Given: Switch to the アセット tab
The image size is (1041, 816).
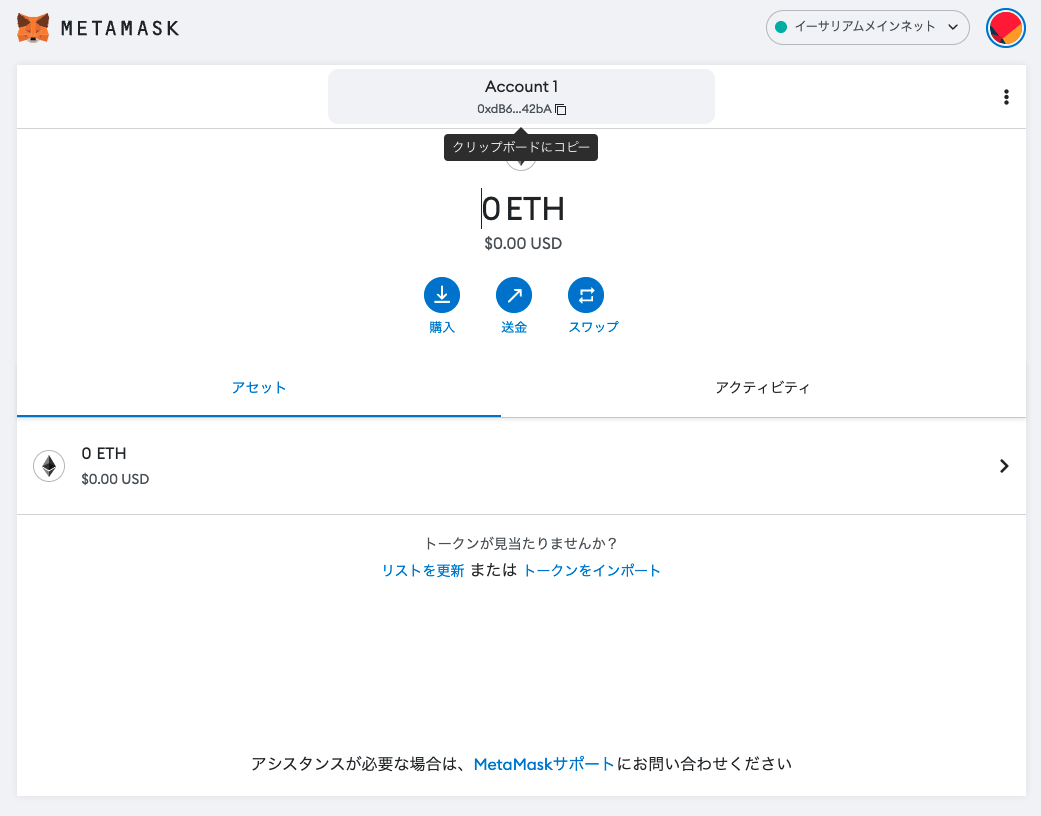Looking at the screenshot, I should tap(259, 388).
